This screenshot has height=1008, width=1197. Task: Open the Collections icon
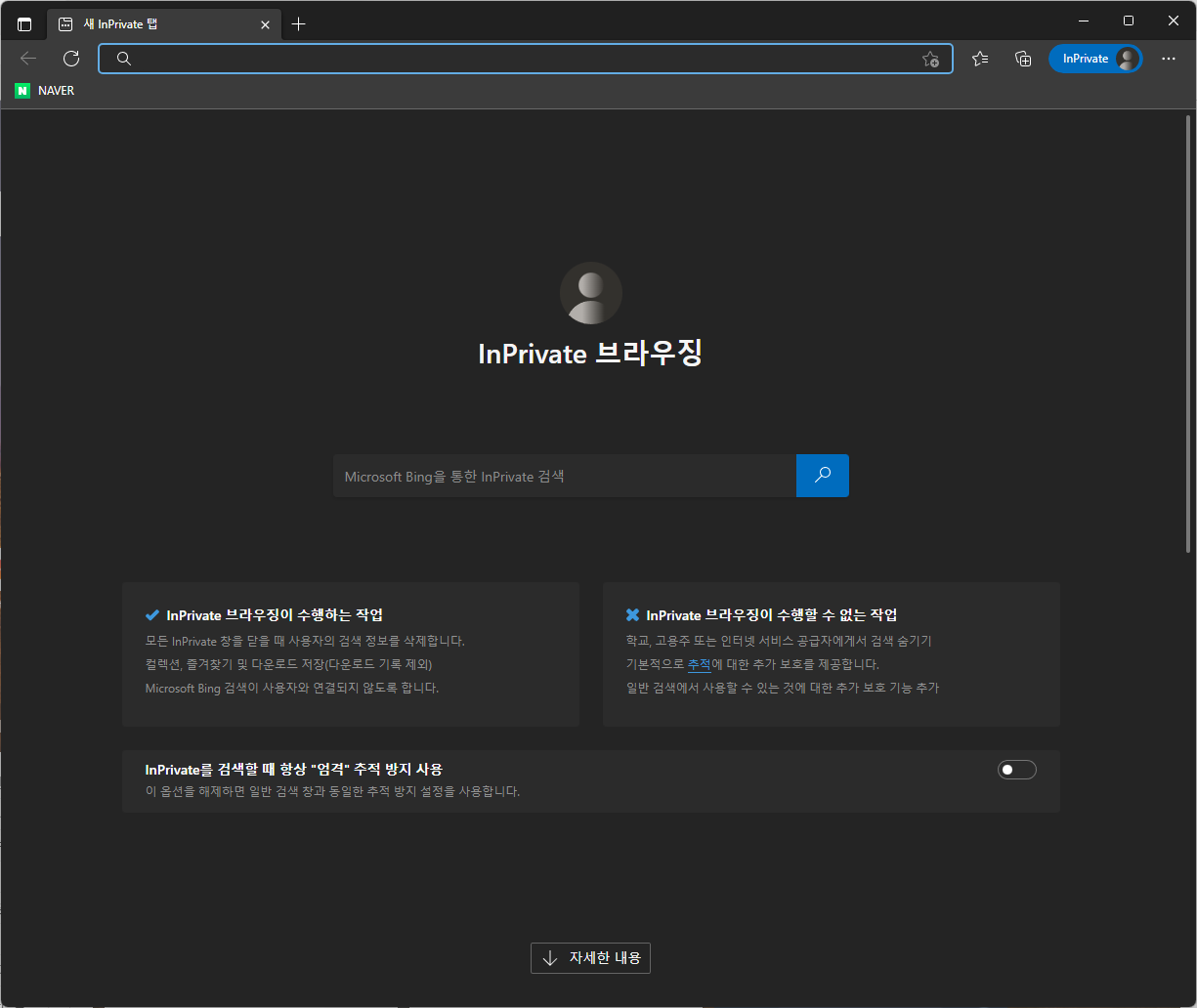point(1023,59)
